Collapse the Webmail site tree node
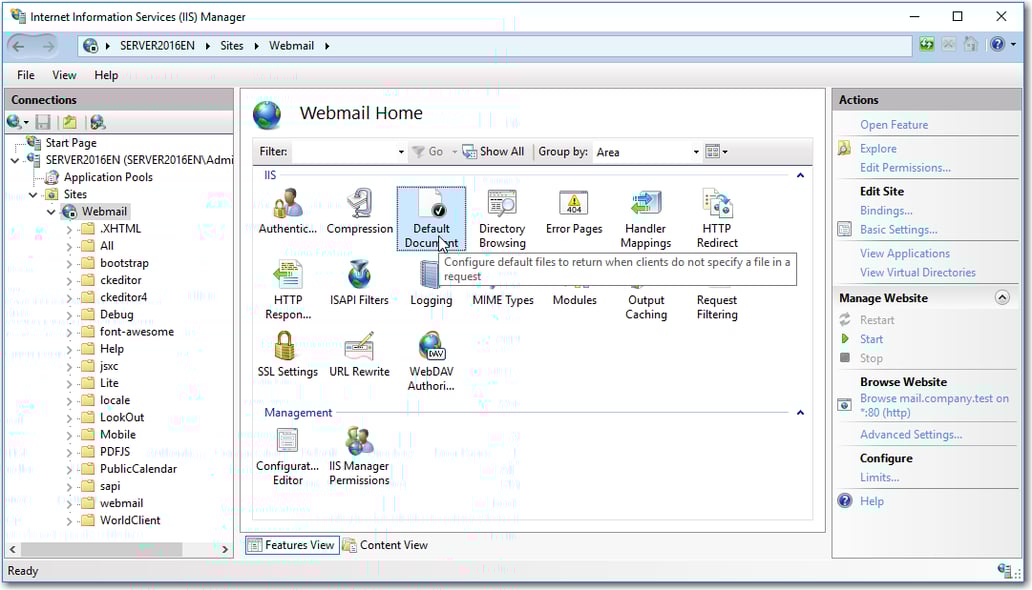 [52, 211]
